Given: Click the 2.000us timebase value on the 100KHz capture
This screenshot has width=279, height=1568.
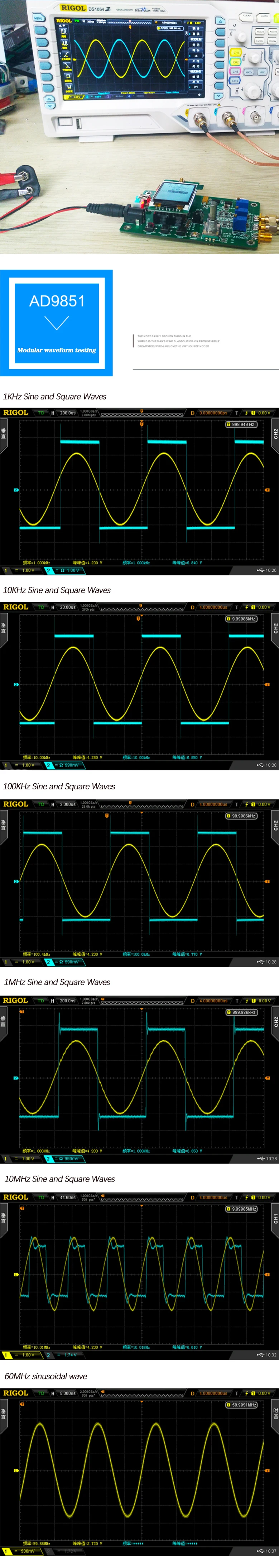Looking at the screenshot, I should tap(67, 804).
